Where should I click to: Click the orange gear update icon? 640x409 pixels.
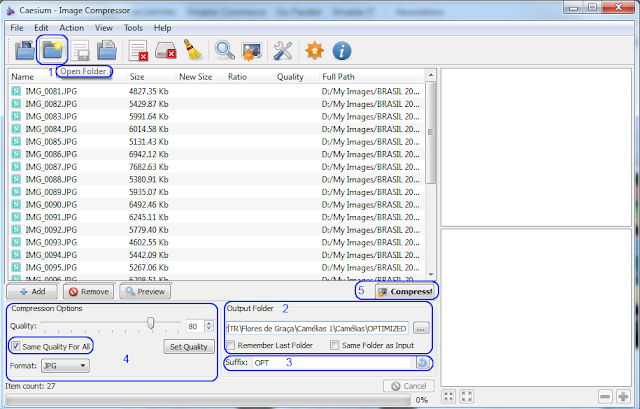point(314,51)
